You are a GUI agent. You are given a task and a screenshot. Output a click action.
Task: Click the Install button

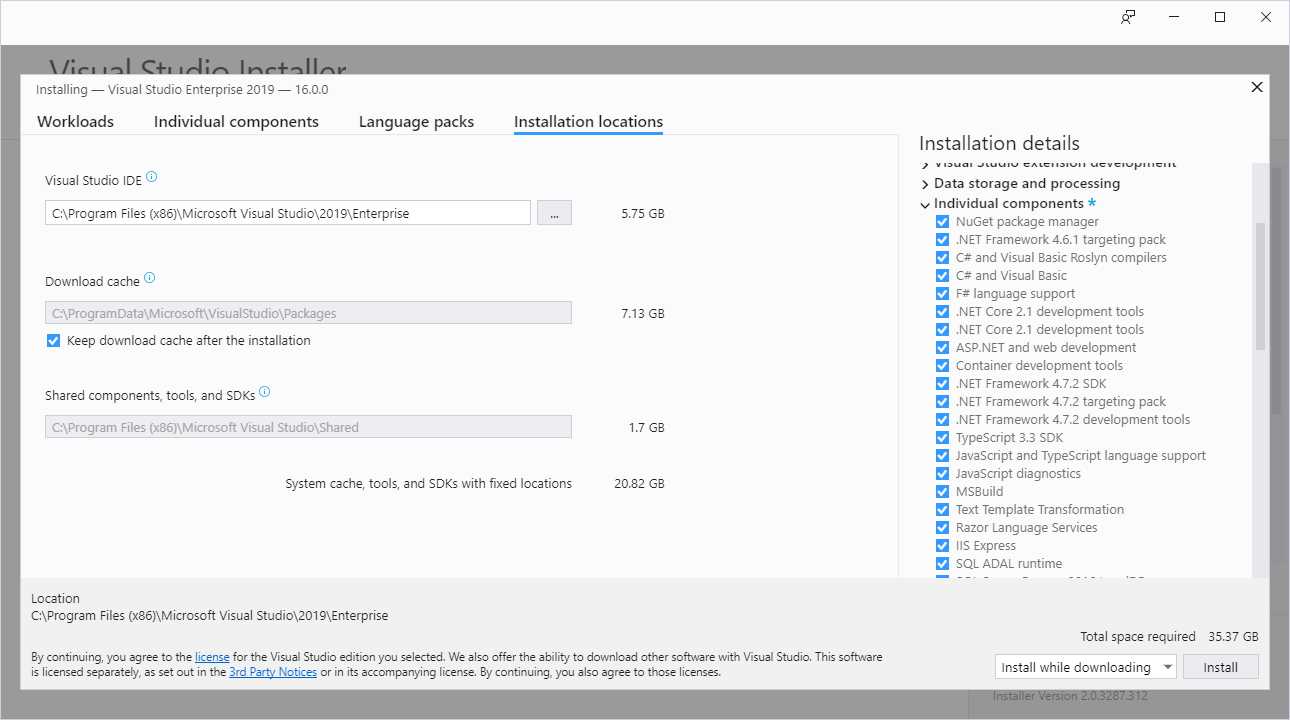point(1220,666)
